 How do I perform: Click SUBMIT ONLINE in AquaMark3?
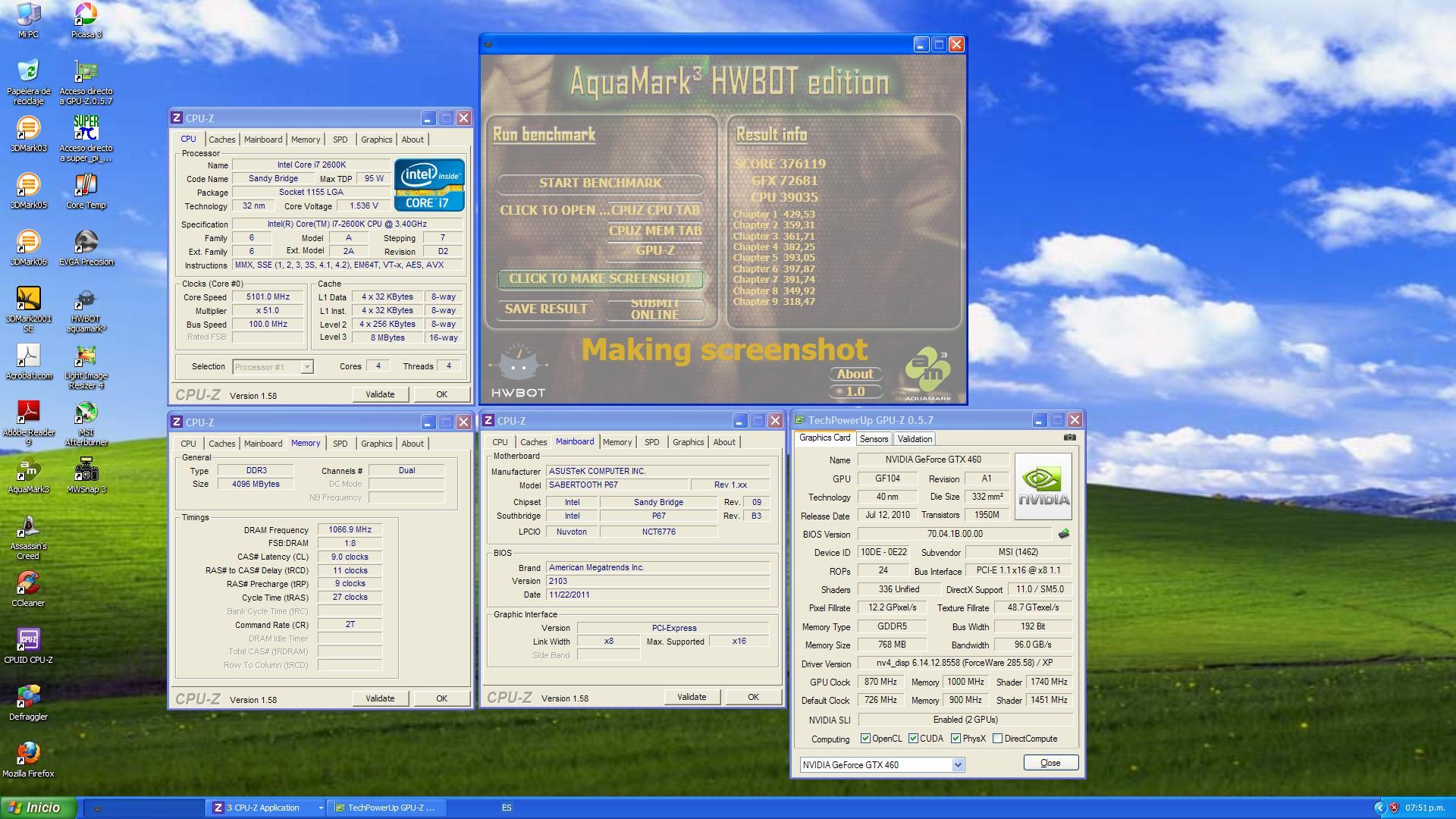[x=655, y=309]
